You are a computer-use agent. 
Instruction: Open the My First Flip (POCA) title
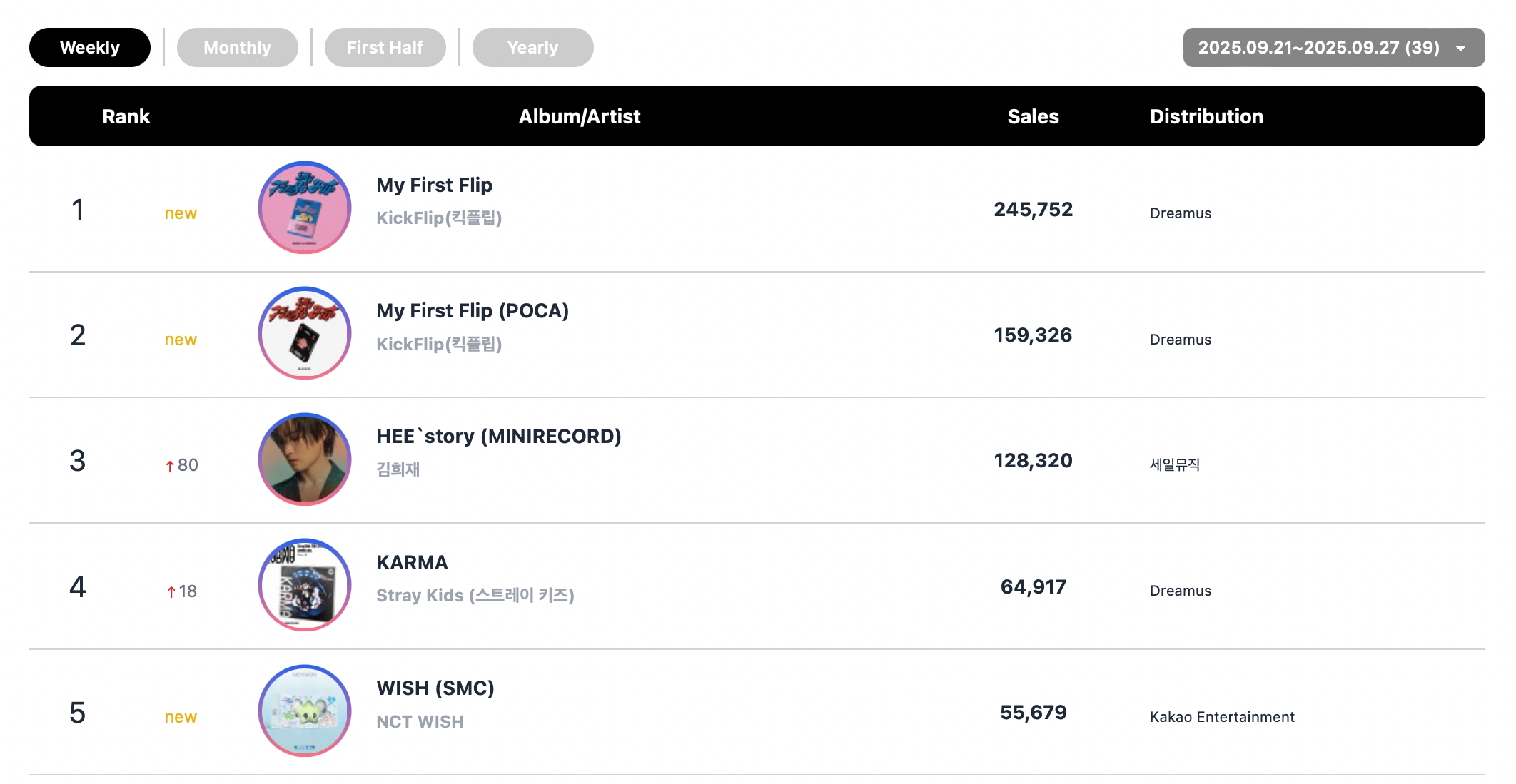pos(473,311)
